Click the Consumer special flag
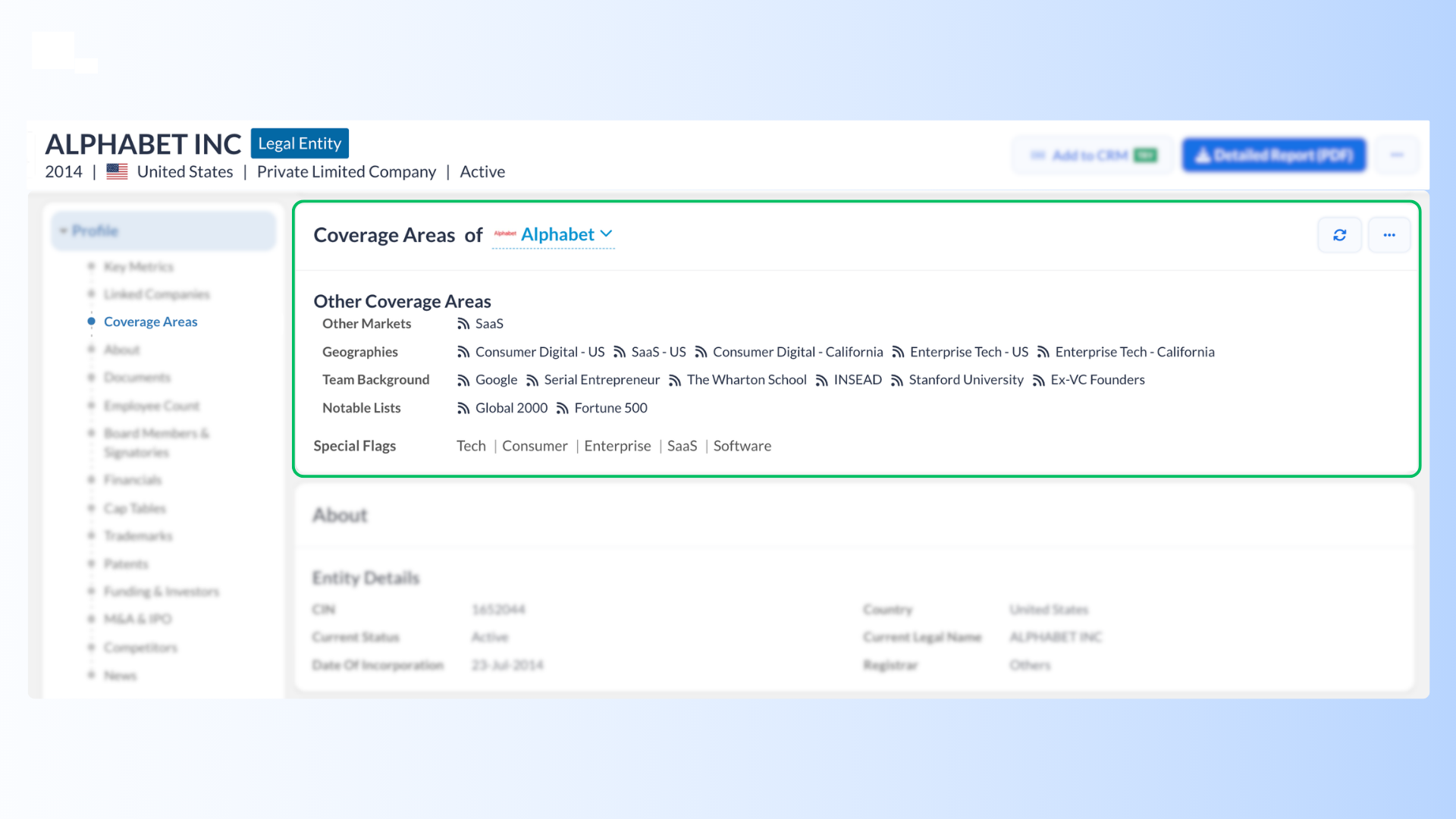This screenshot has width=1456, height=819. click(x=535, y=446)
